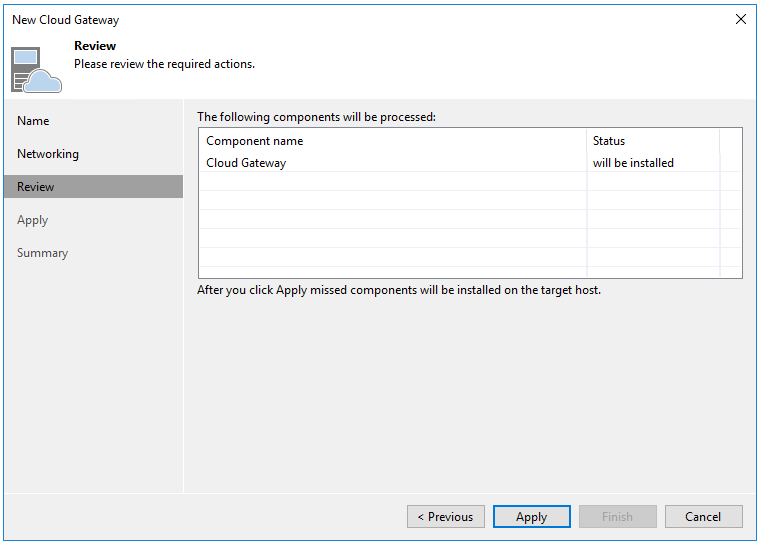Click the New Cloud Gateway title bar
Screen dimensions: 760x545
click(x=300, y=19)
